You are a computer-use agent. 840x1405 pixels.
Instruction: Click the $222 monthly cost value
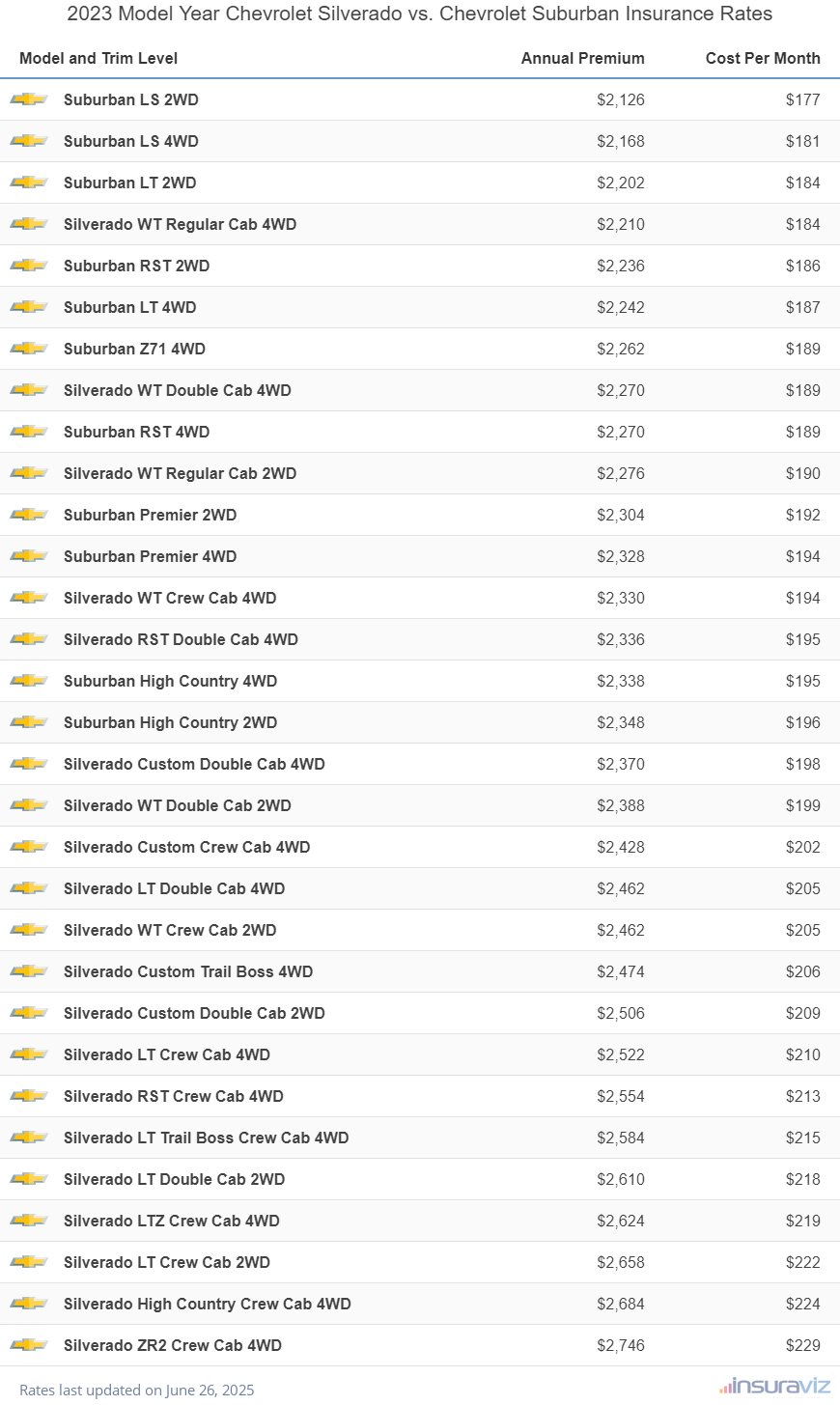click(803, 1262)
